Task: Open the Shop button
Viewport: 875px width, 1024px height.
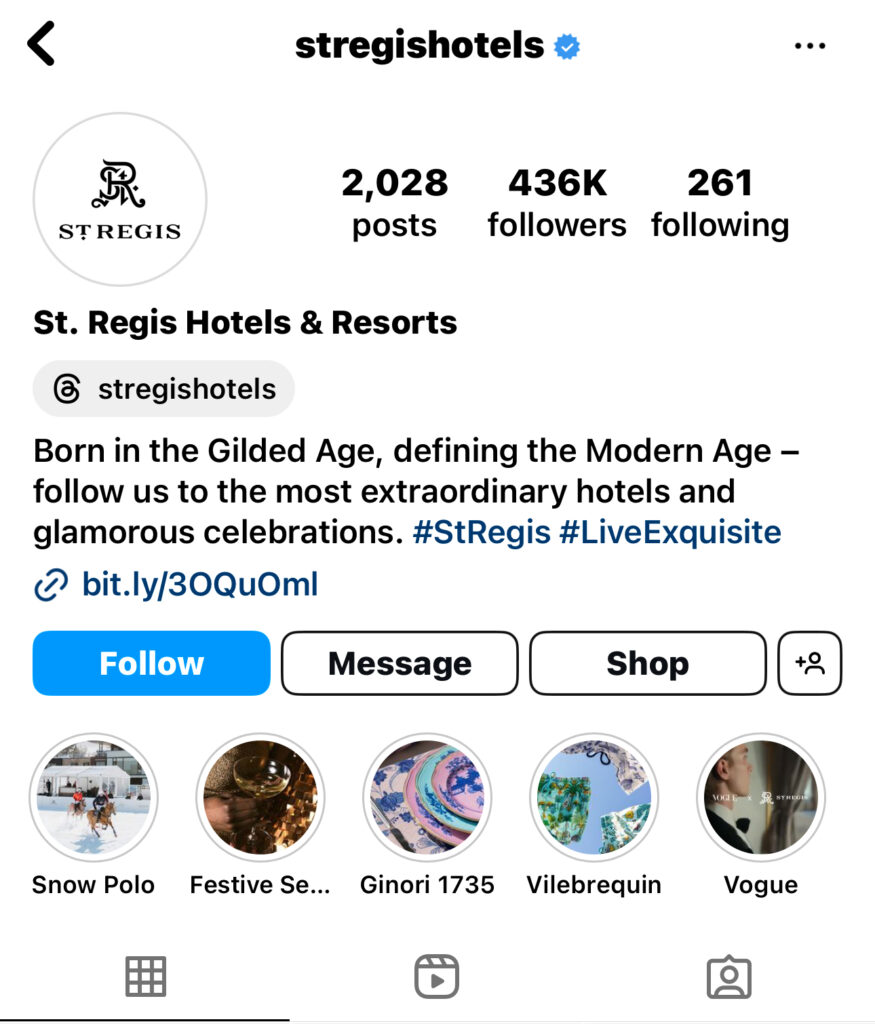Action: point(648,663)
